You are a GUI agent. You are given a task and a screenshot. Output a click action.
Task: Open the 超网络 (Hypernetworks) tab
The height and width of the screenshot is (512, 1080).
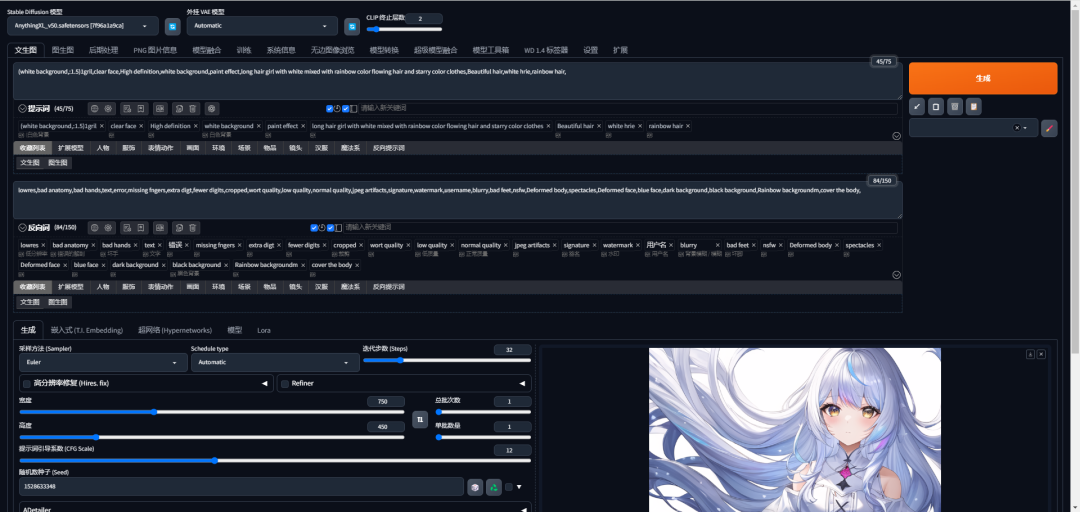point(175,330)
